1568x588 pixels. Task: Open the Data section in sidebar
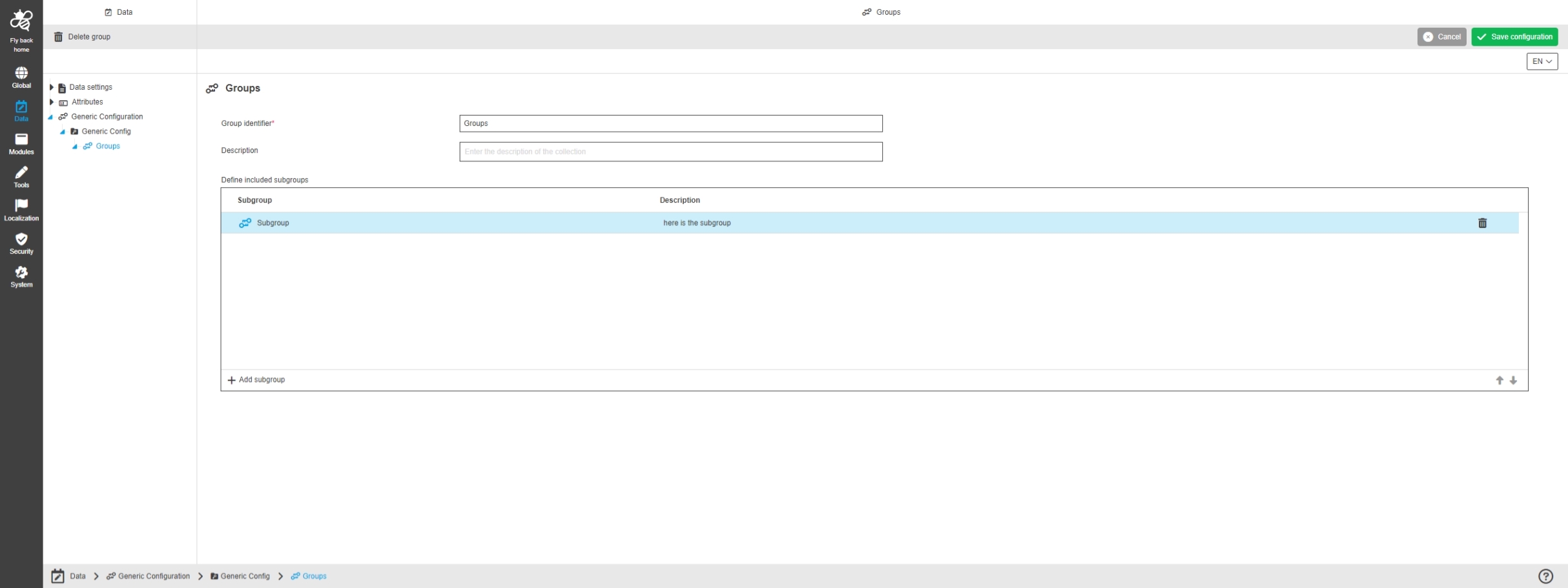click(x=21, y=110)
